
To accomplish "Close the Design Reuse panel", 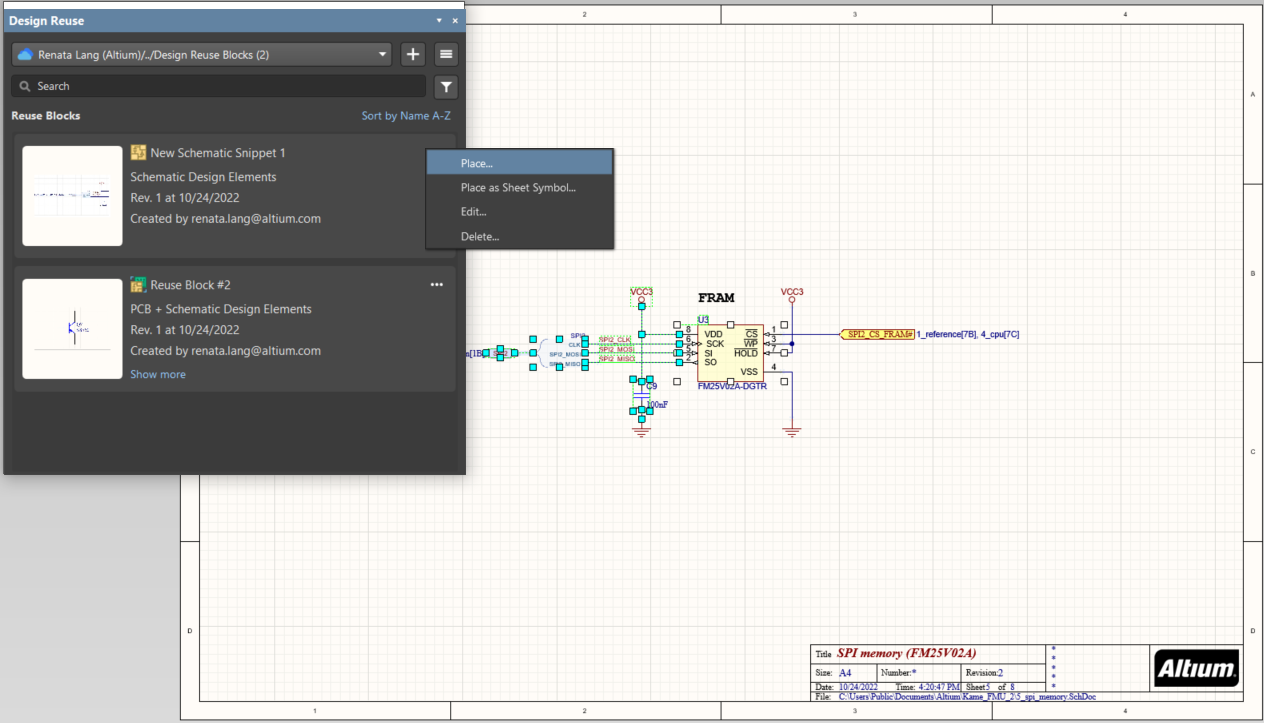I will click(x=455, y=21).
